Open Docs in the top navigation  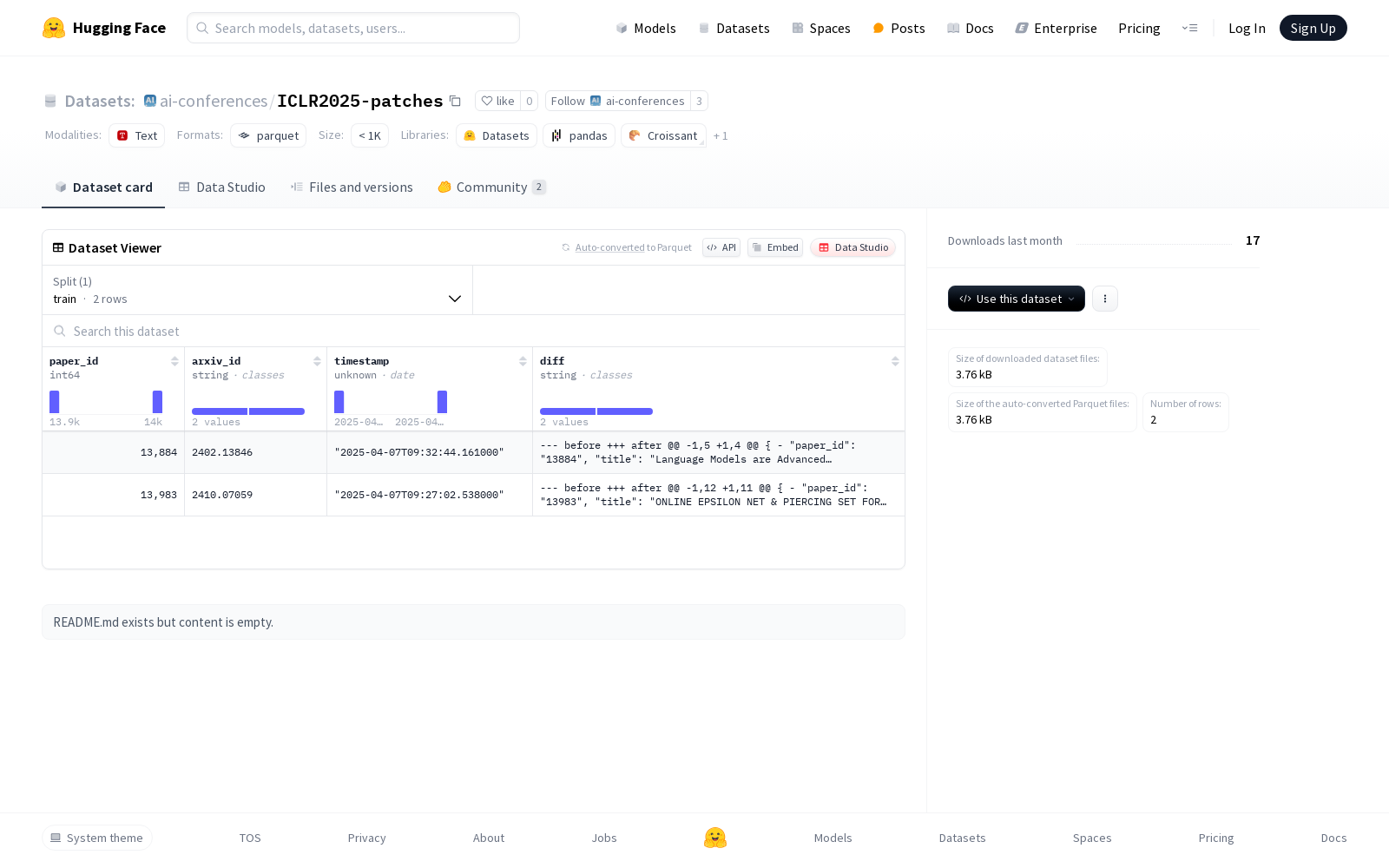(971, 28)
